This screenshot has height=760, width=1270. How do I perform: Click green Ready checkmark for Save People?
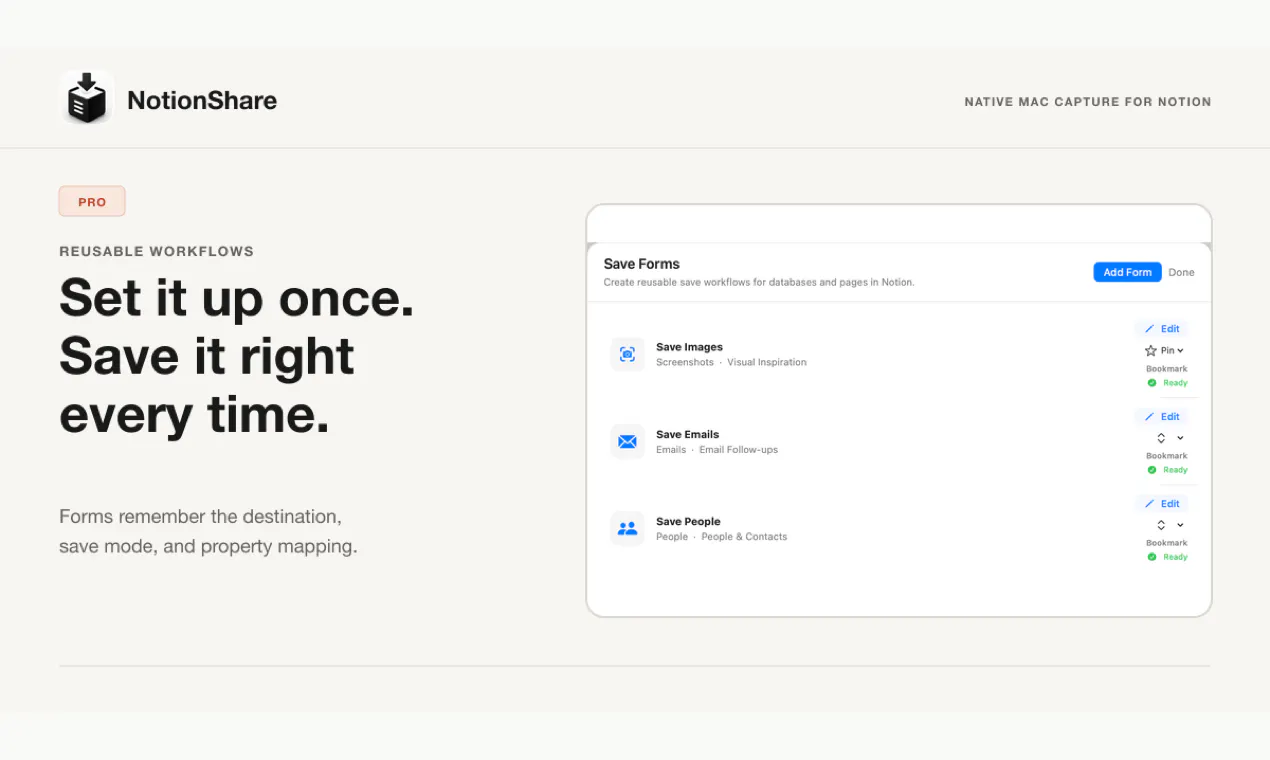[x=1152, y=557]
